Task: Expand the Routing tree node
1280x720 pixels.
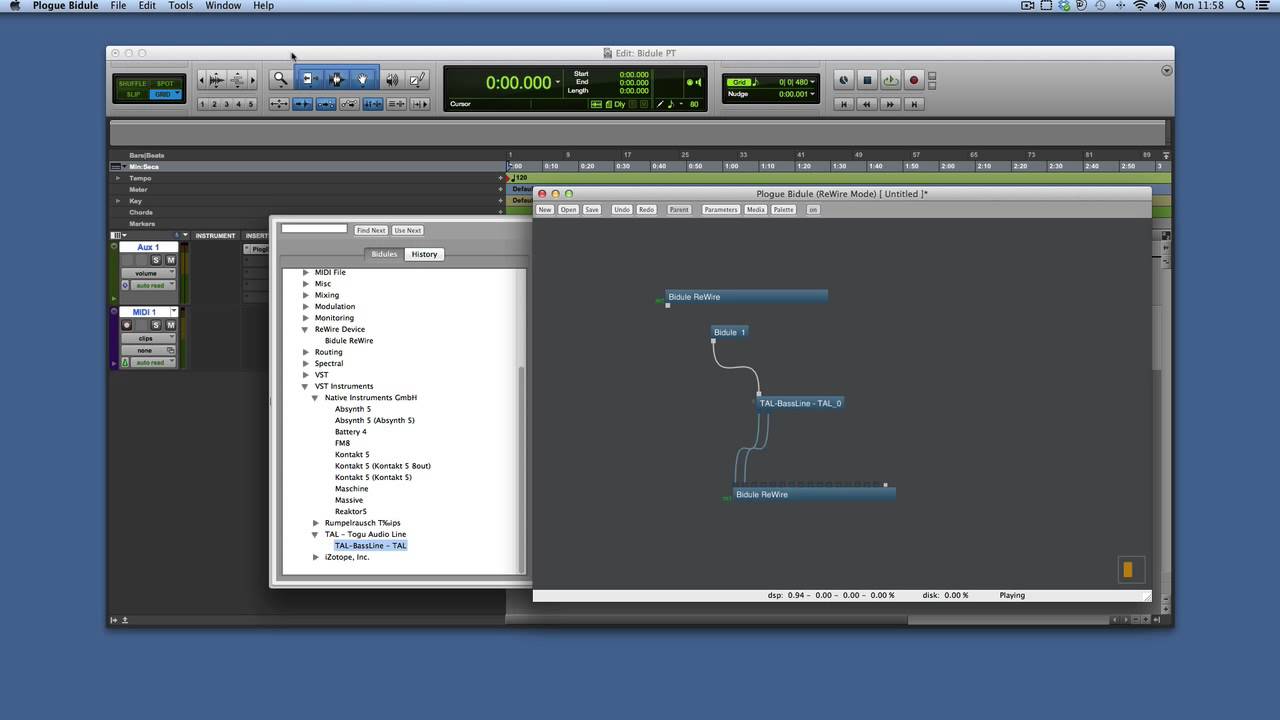Action: click(306, 352)
